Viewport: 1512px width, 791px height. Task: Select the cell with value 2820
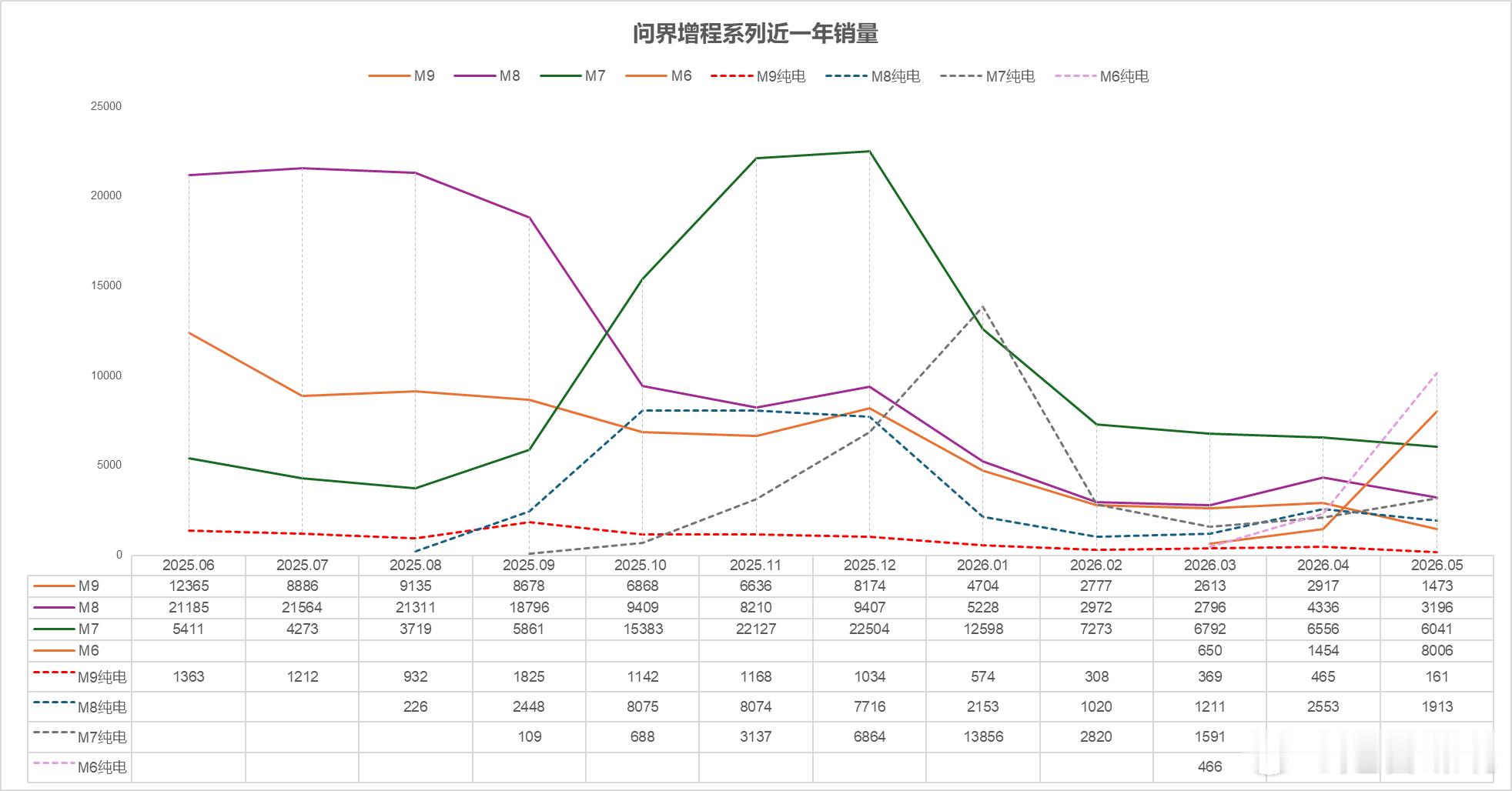[x=1096, y=736]
